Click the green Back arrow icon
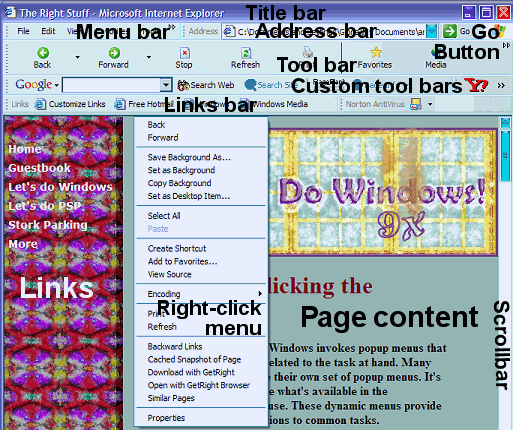 pos(43,53)
